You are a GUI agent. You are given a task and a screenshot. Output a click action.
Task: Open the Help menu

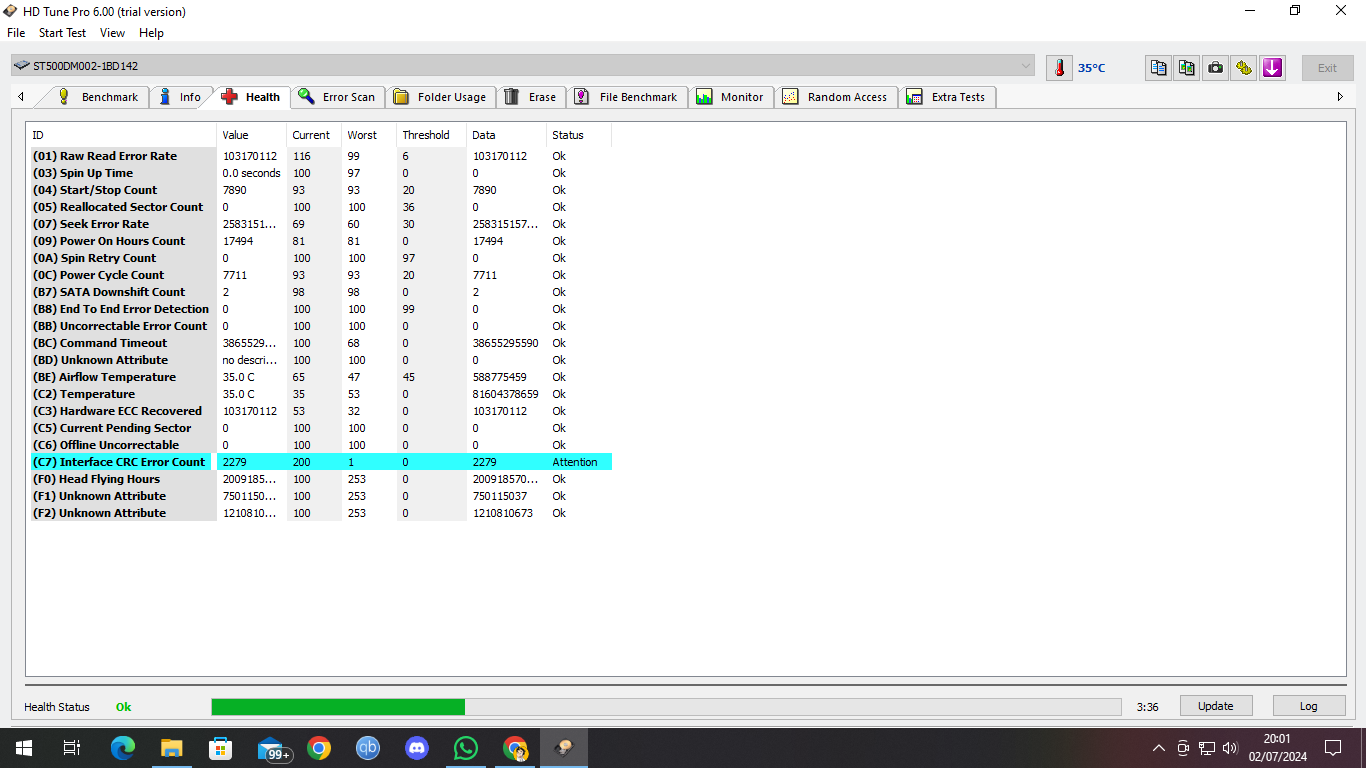(152, 33)
